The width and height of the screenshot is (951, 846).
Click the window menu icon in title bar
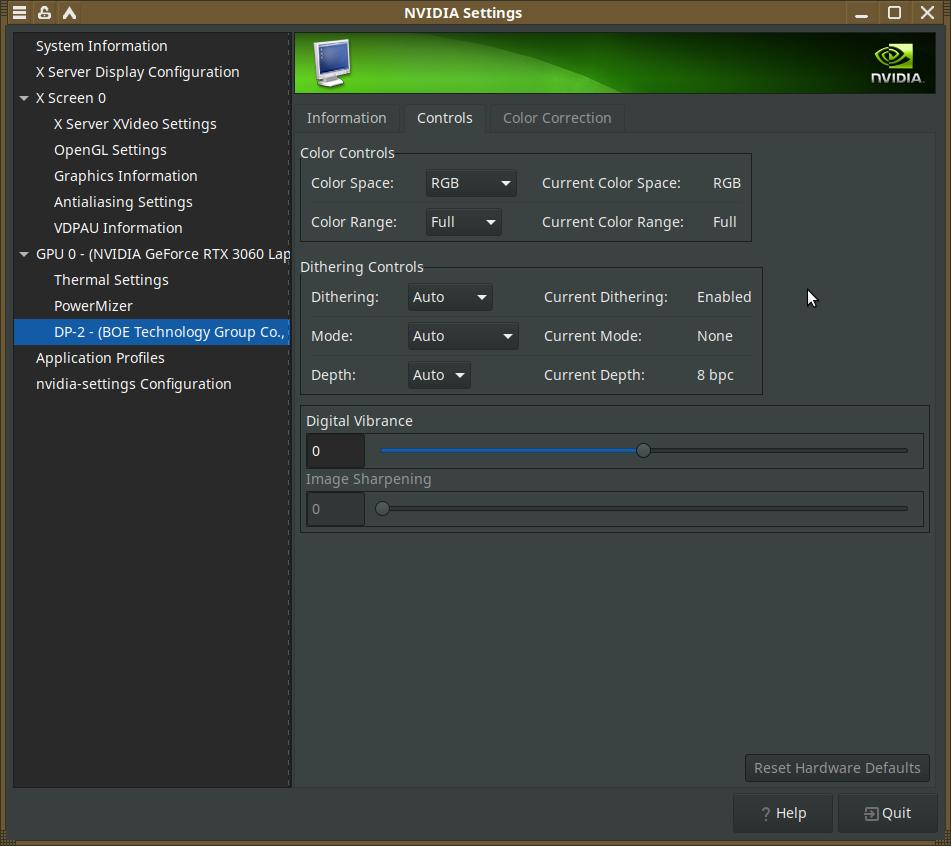19,13
